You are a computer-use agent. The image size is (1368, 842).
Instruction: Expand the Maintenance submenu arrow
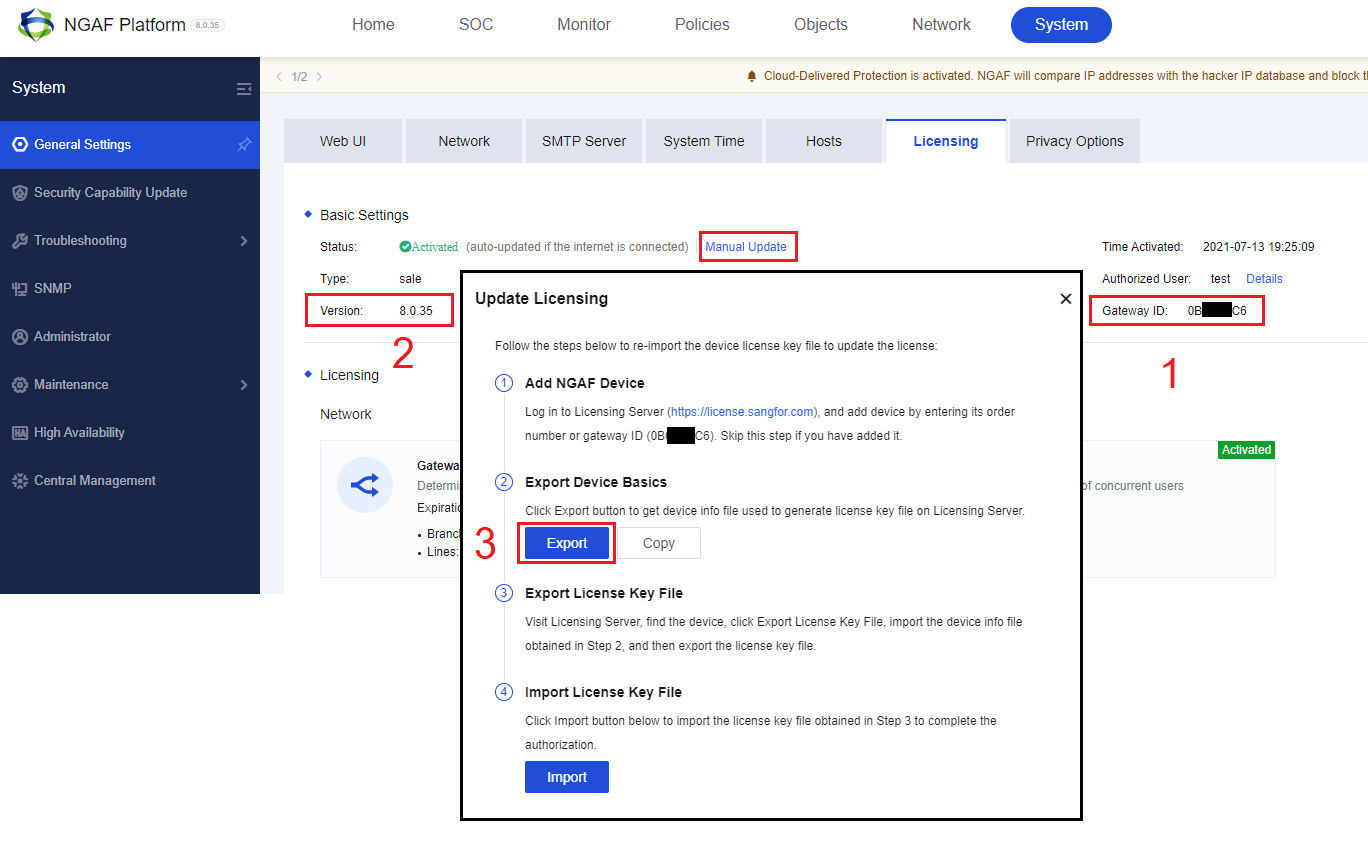pos(244,385)
